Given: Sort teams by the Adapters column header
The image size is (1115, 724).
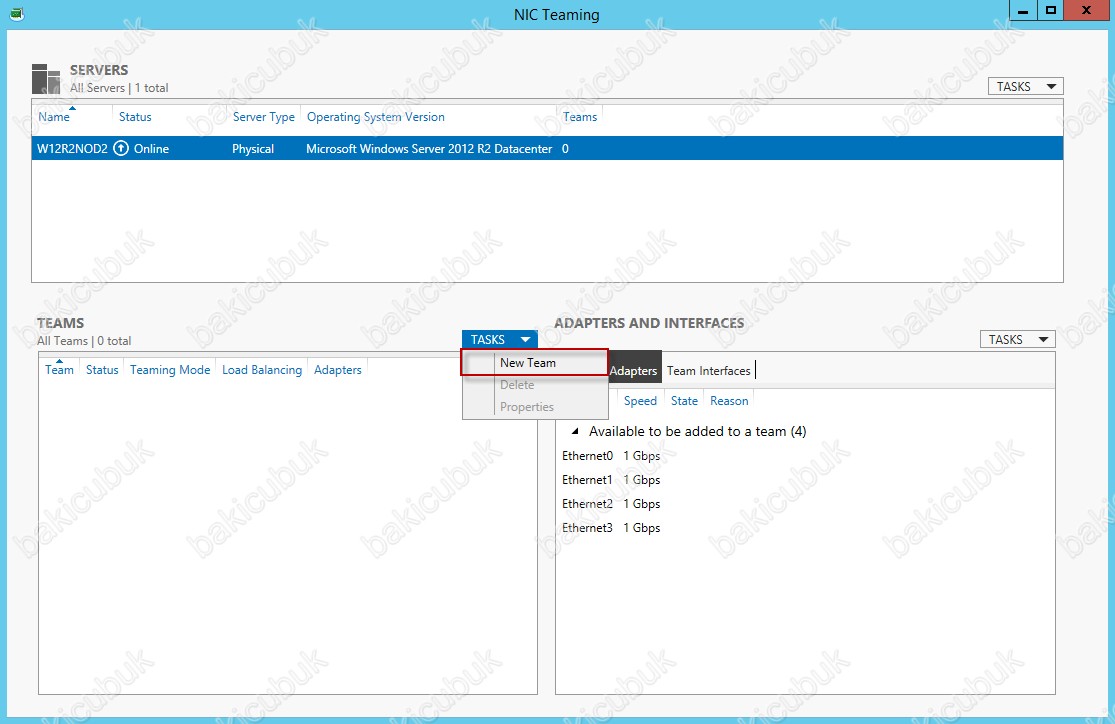Looking at the screenshot, I should [338, 370].
